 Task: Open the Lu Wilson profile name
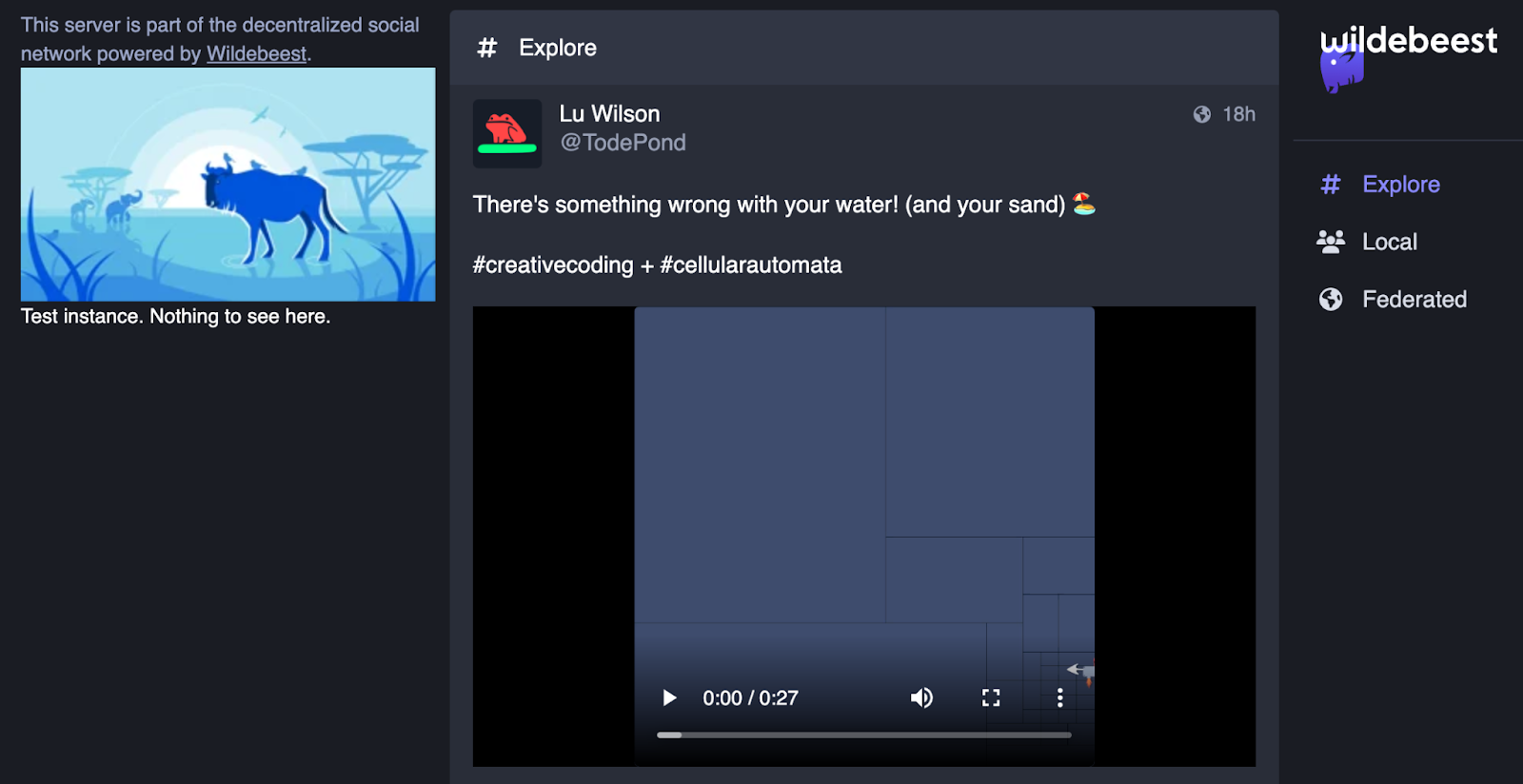point(609,114)
